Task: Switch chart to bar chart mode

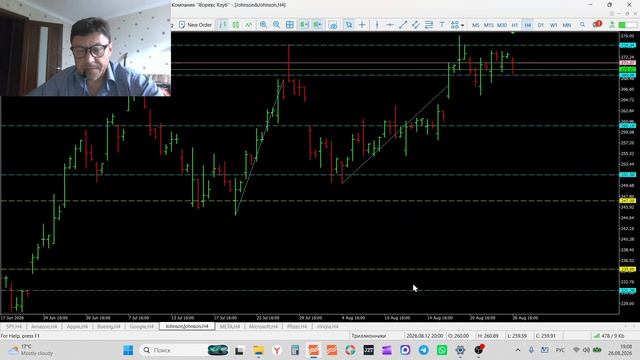Action: click(x=222, y=25)
